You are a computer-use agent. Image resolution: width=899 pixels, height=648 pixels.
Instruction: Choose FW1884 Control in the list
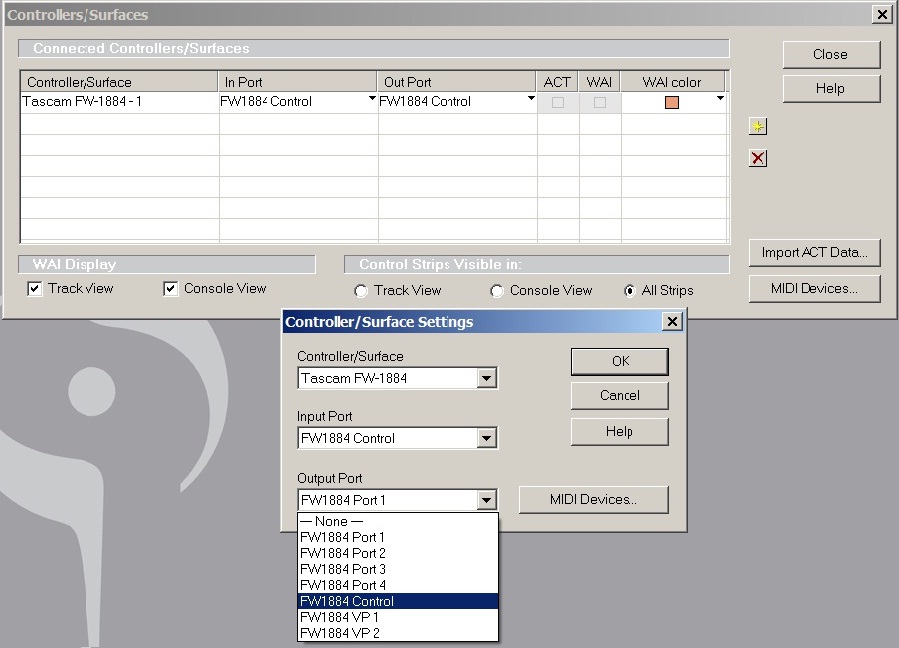click(x=398, y=601)
